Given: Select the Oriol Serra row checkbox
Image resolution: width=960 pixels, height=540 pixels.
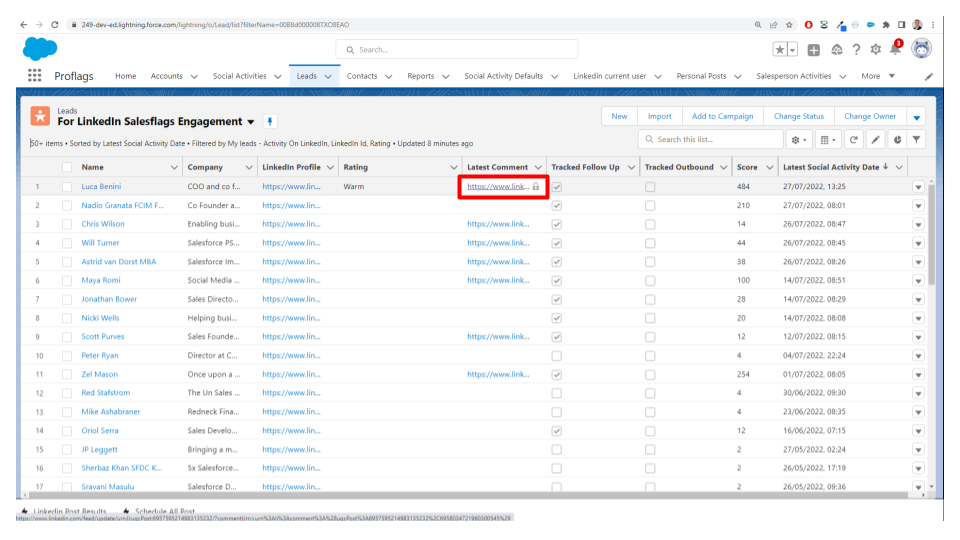Looking at the screenshot, I should coord(67,431).
